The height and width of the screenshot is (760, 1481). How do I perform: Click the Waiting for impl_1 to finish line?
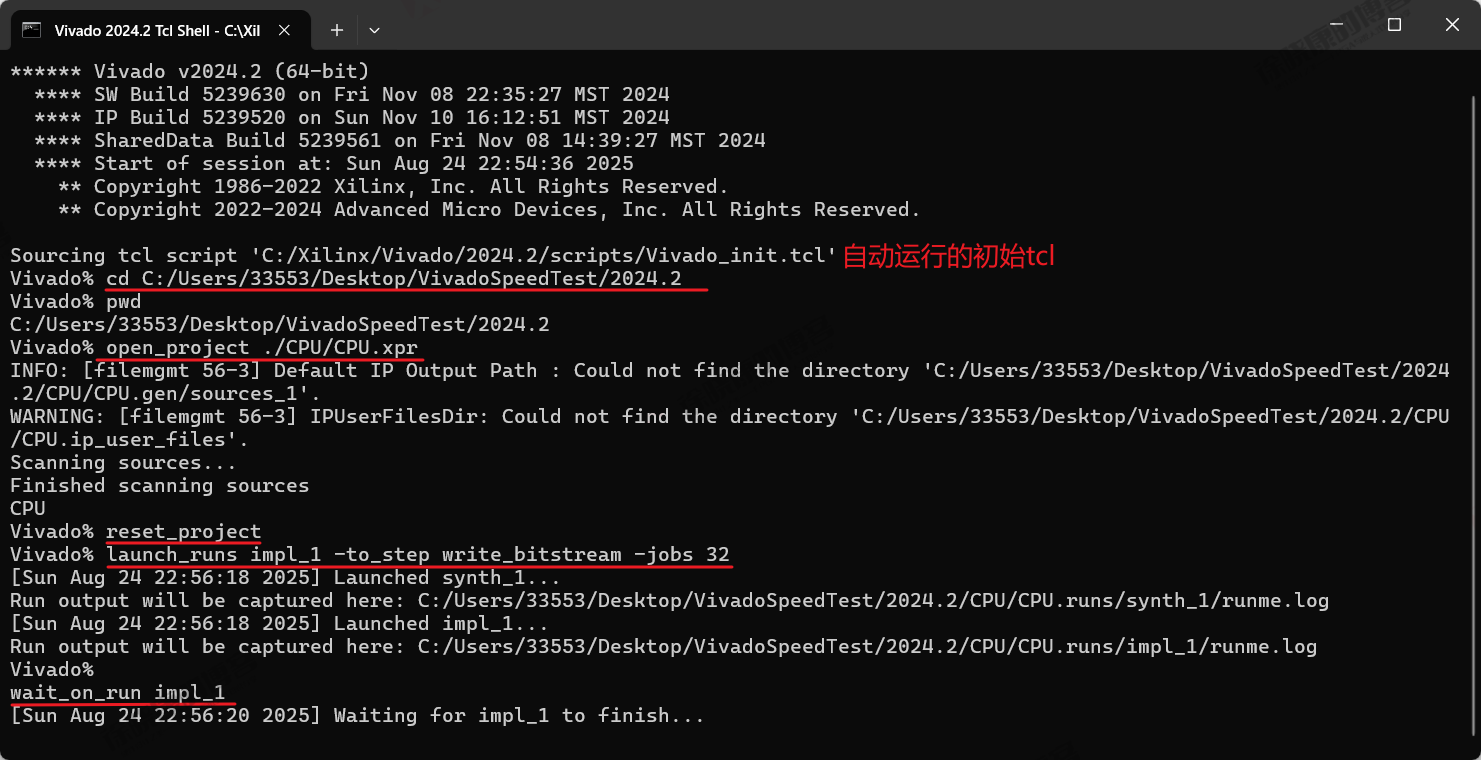357,716
